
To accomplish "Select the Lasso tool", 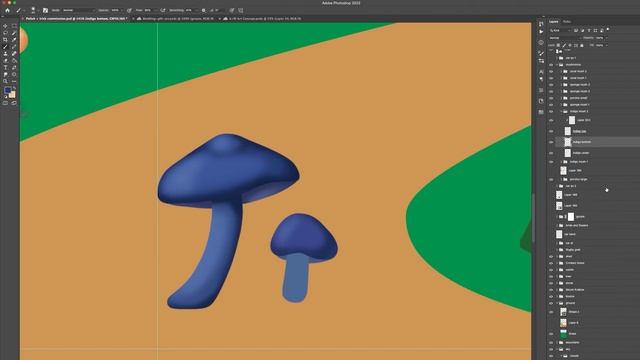I will 5,33.
